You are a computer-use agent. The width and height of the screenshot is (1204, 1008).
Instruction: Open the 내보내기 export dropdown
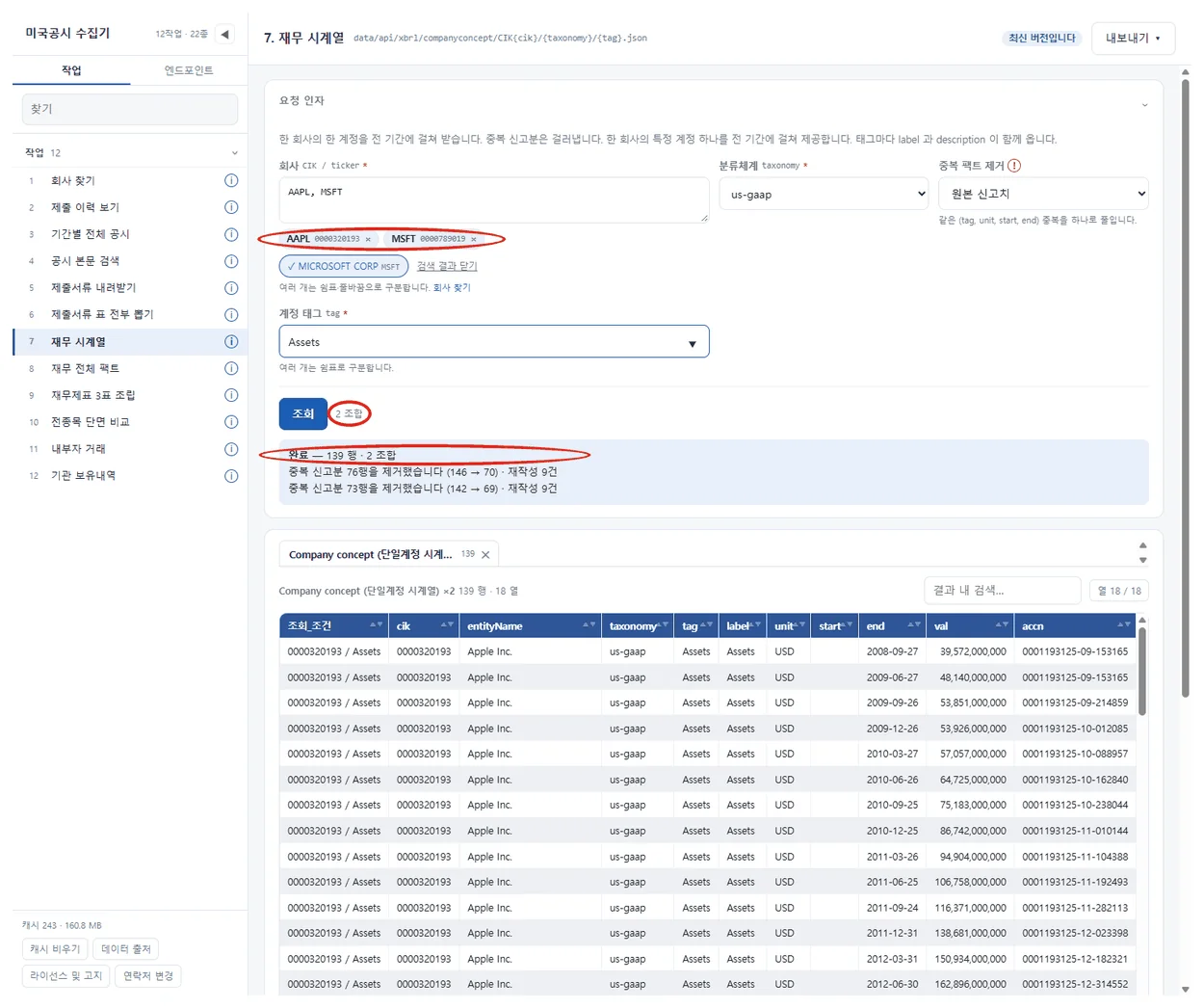click(x=1133, y=39)
